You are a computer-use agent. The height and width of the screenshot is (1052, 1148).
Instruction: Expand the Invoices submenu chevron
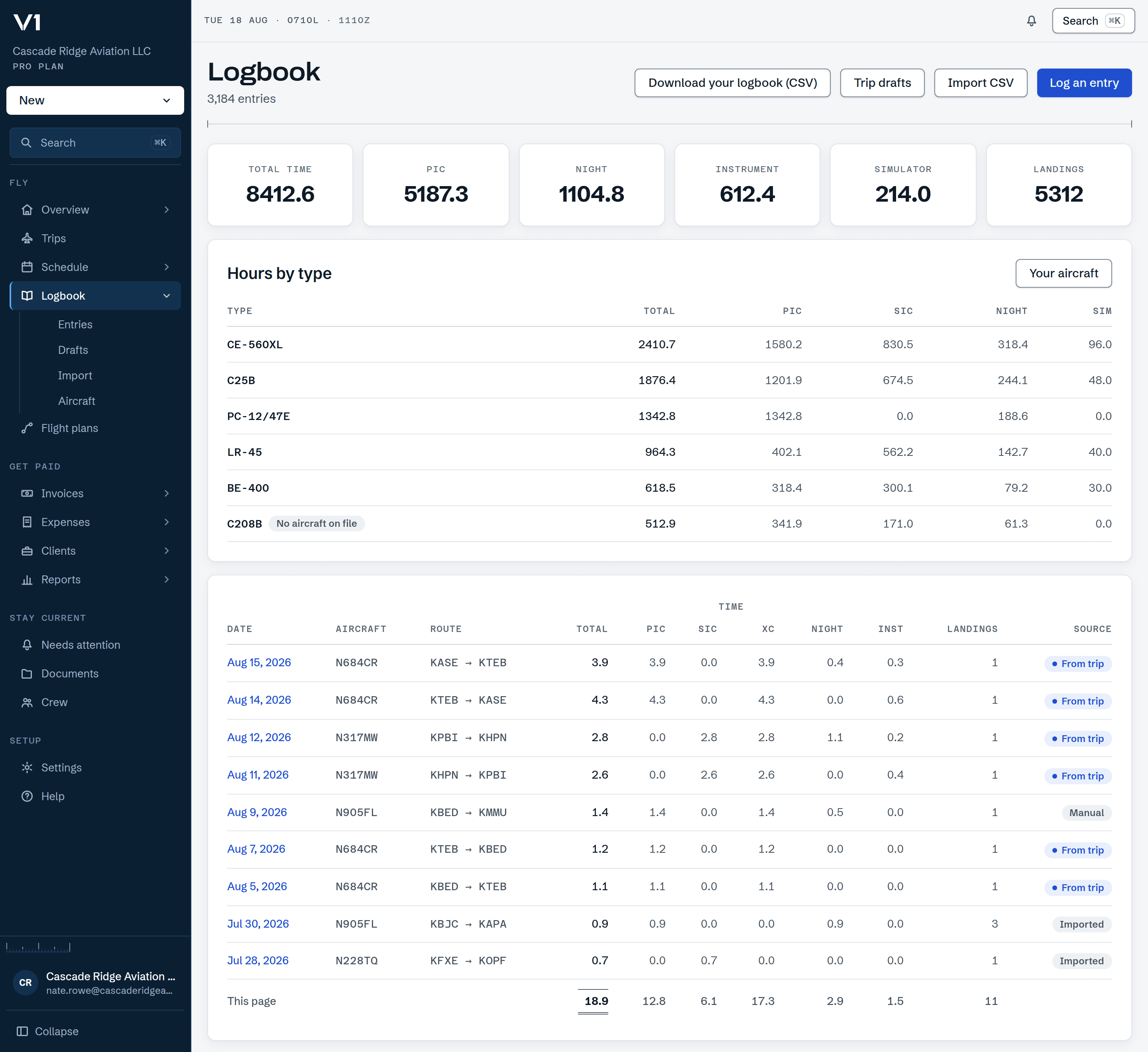166,494
